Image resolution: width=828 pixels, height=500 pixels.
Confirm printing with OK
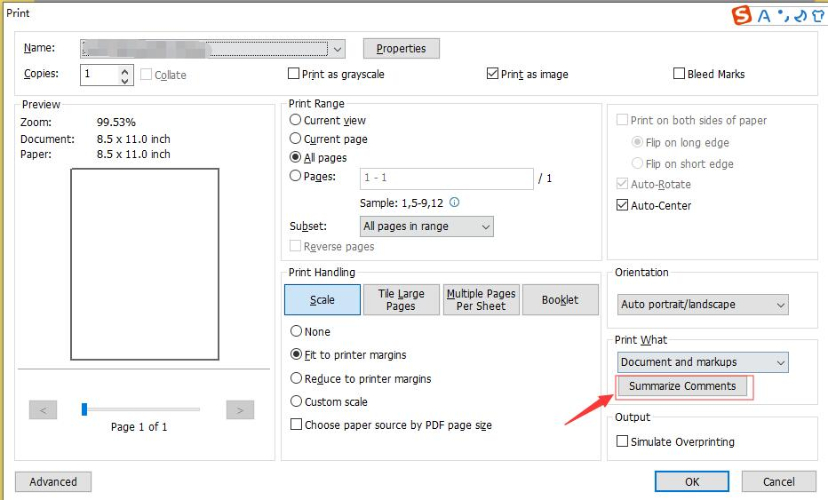(692, 482)
